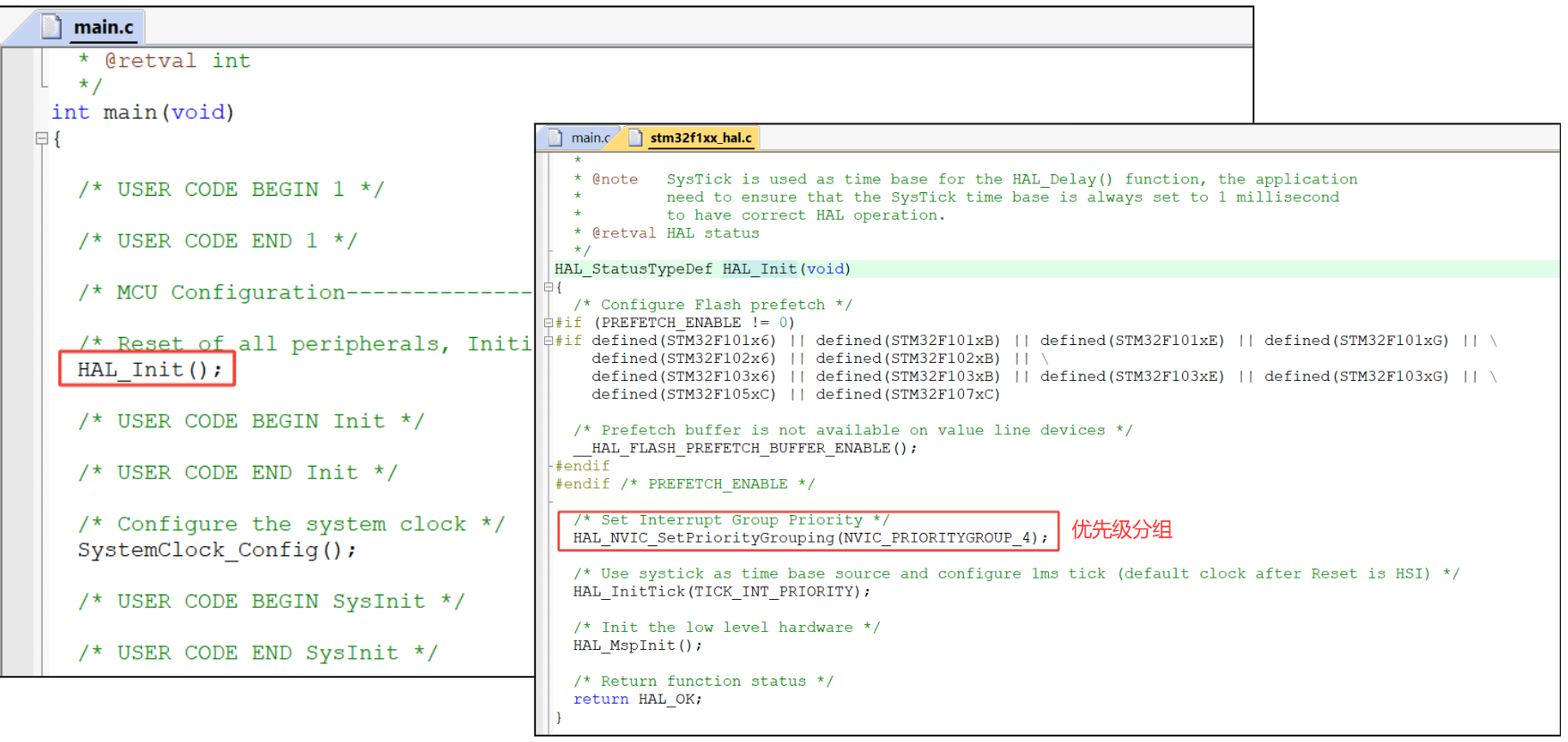This screenshot has height=742, width=1568.
Task: Click the Set Interrupt Group Priority comment
Action: click(731, 519)
